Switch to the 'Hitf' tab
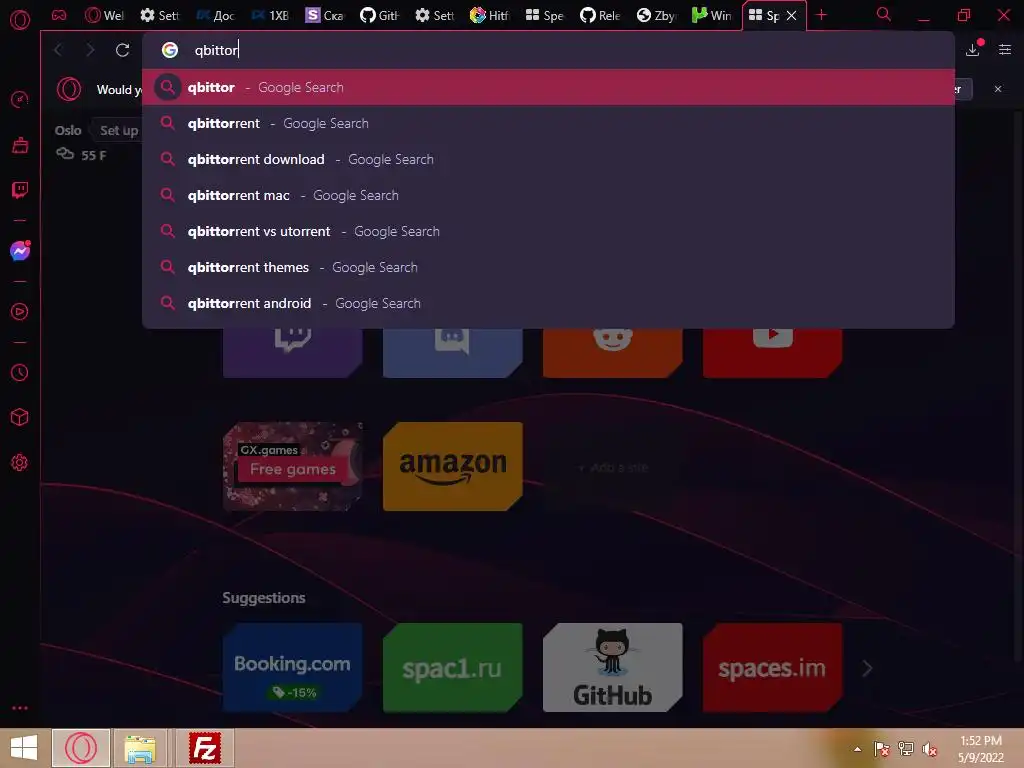 pos(489,15)
